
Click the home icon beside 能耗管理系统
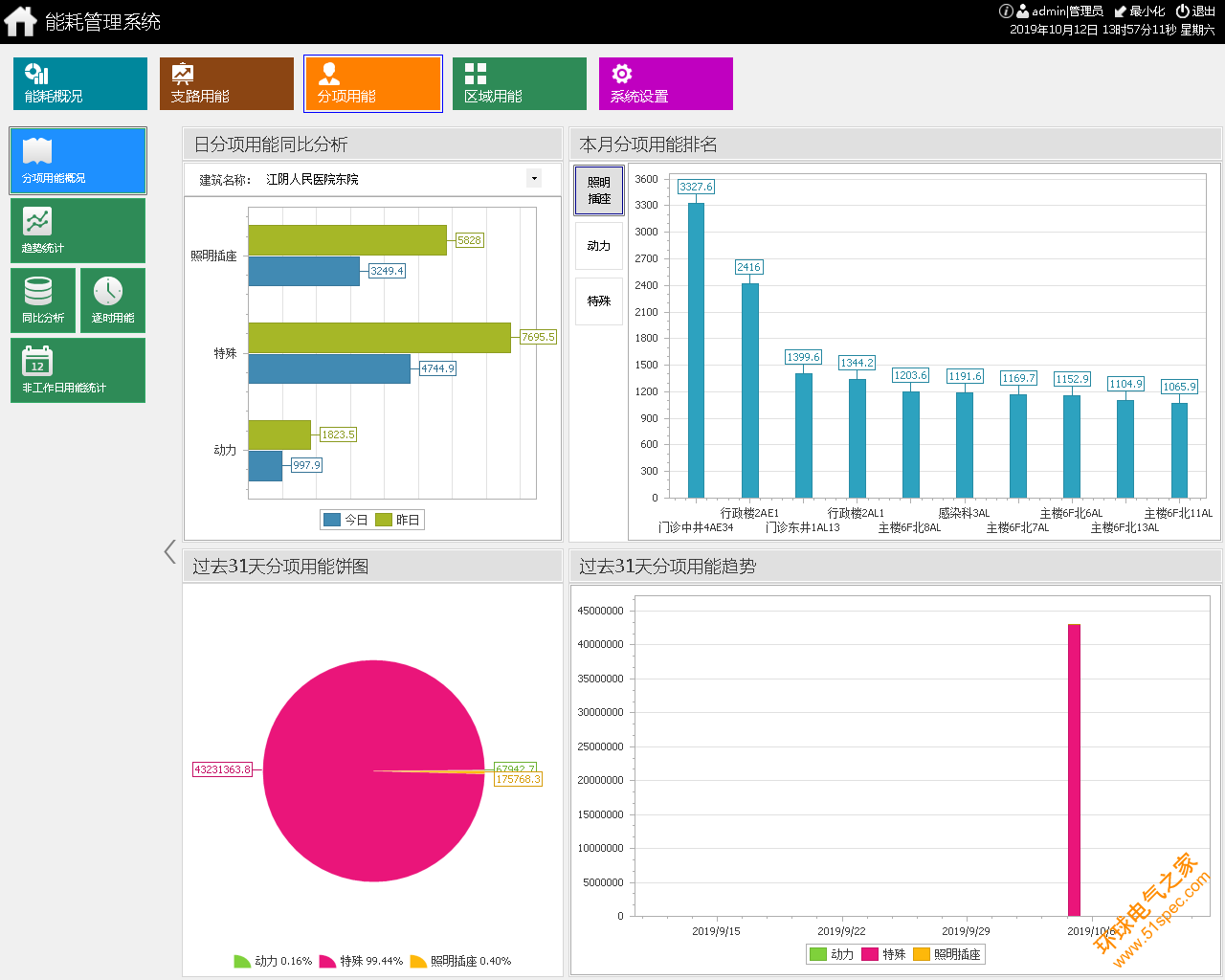coord(20,21)
